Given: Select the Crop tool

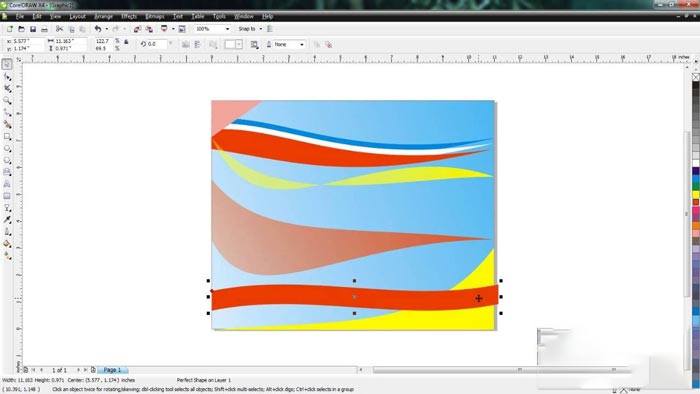Looking at the screenshot, I should click(x=7, y=88).
